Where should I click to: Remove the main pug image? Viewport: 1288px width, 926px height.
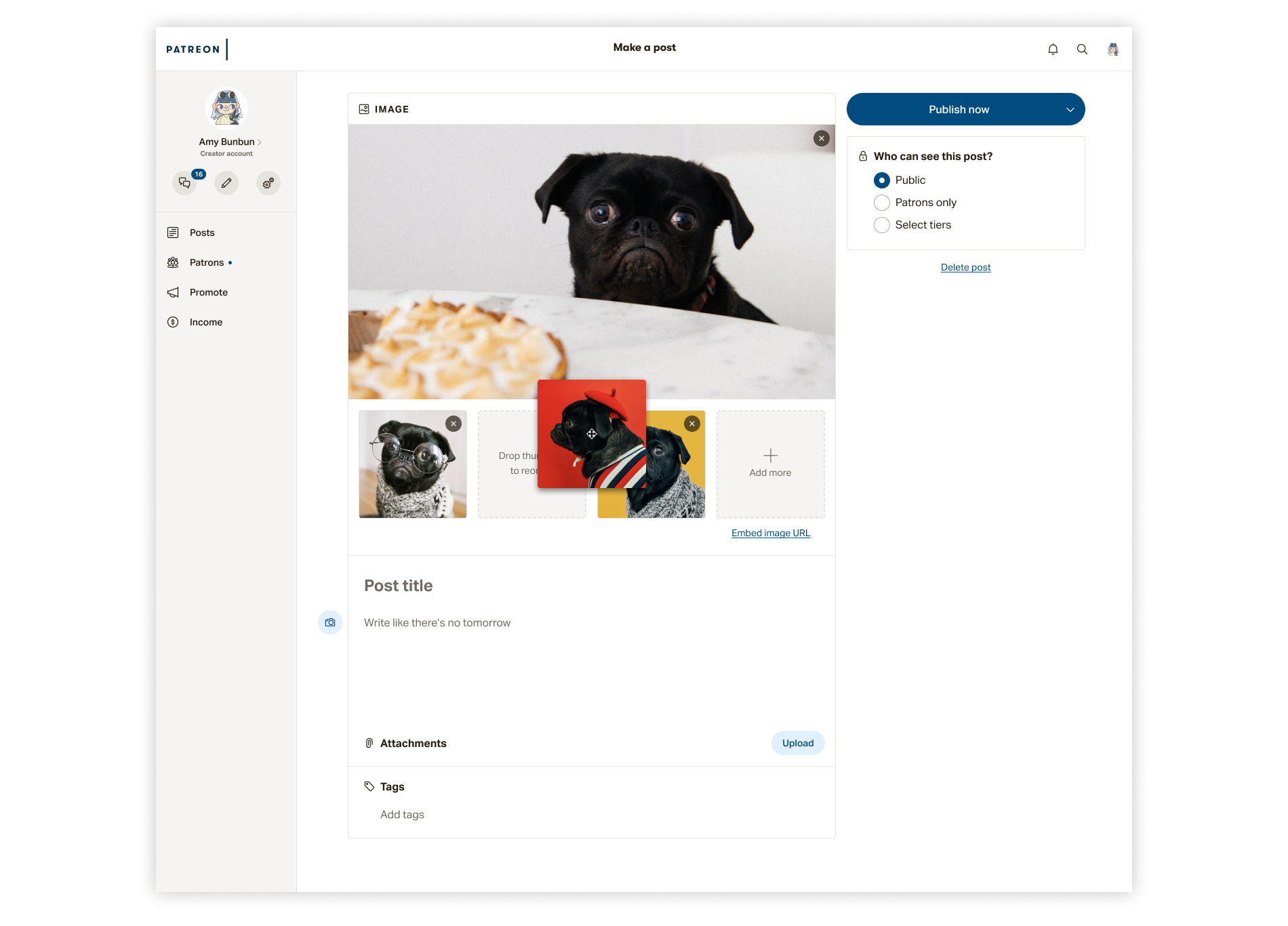(x=822, y=138)
